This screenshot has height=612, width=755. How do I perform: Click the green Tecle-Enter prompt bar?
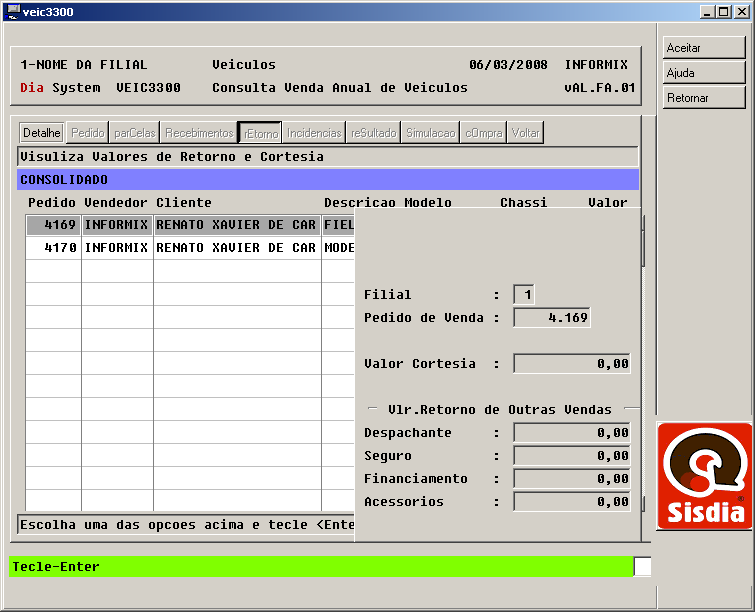pos(321,567)
